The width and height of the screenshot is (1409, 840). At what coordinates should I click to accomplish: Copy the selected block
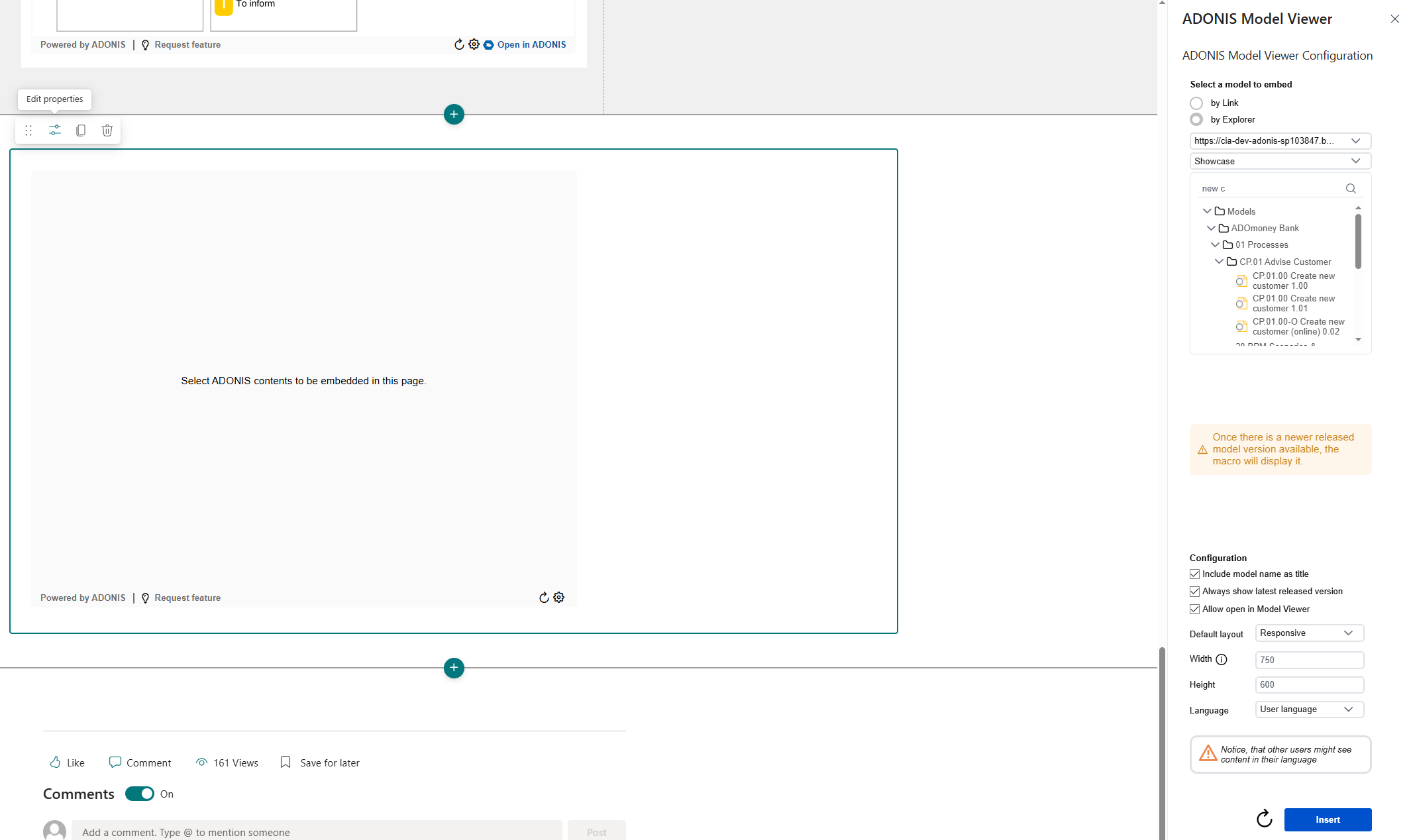(x=81, y=130)
